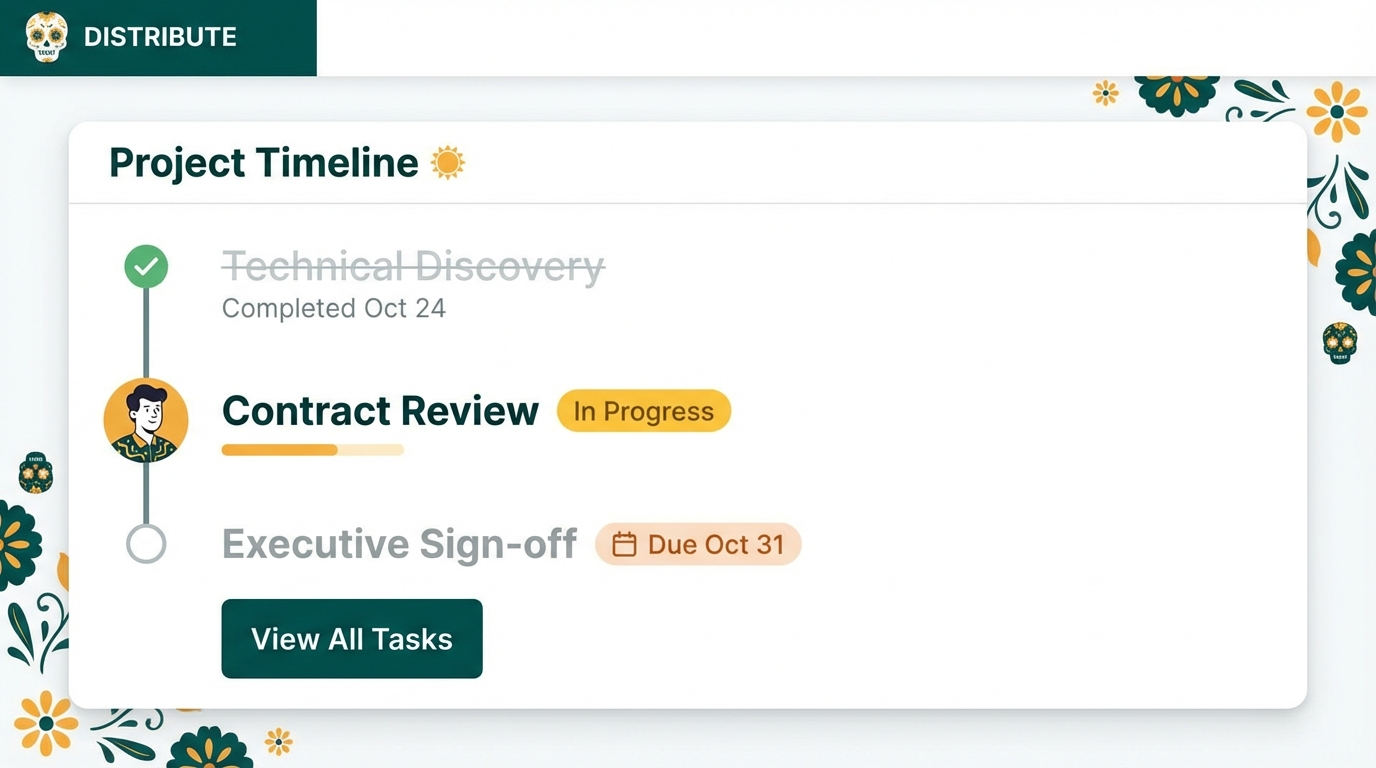Mark Technical Discovery as incomplete via its check circle

146,265
